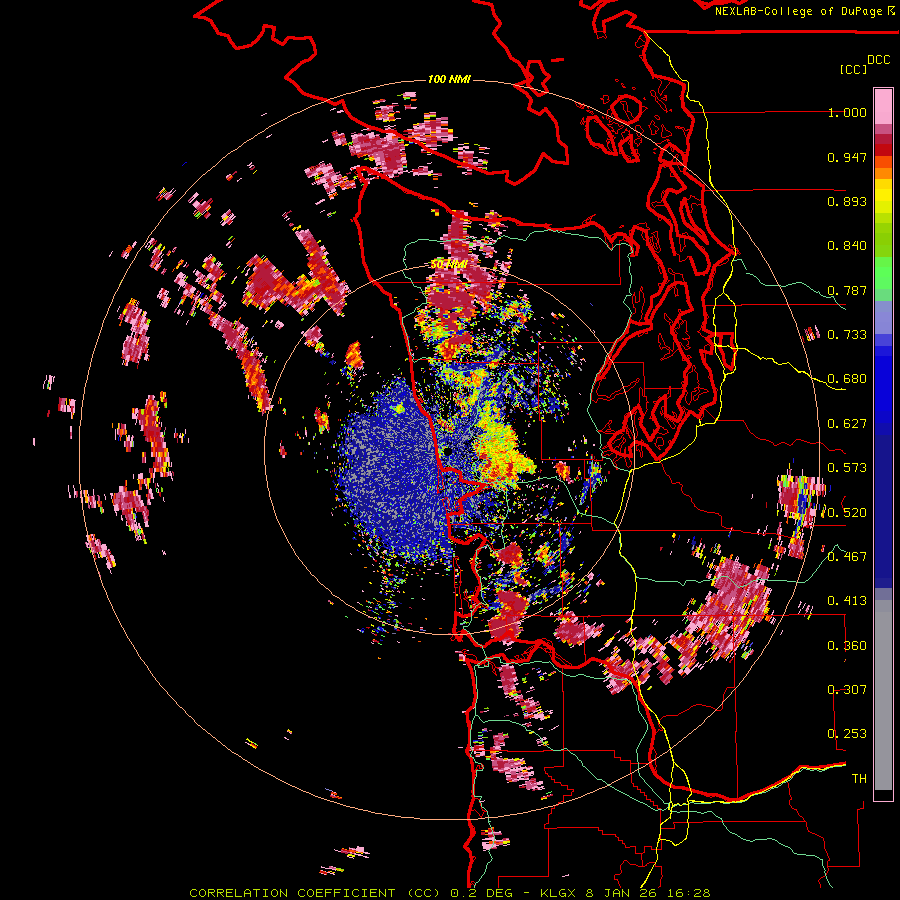Screen dimensions: 900x900
Task: Click the TH threshold label
Action: [859, 779]
